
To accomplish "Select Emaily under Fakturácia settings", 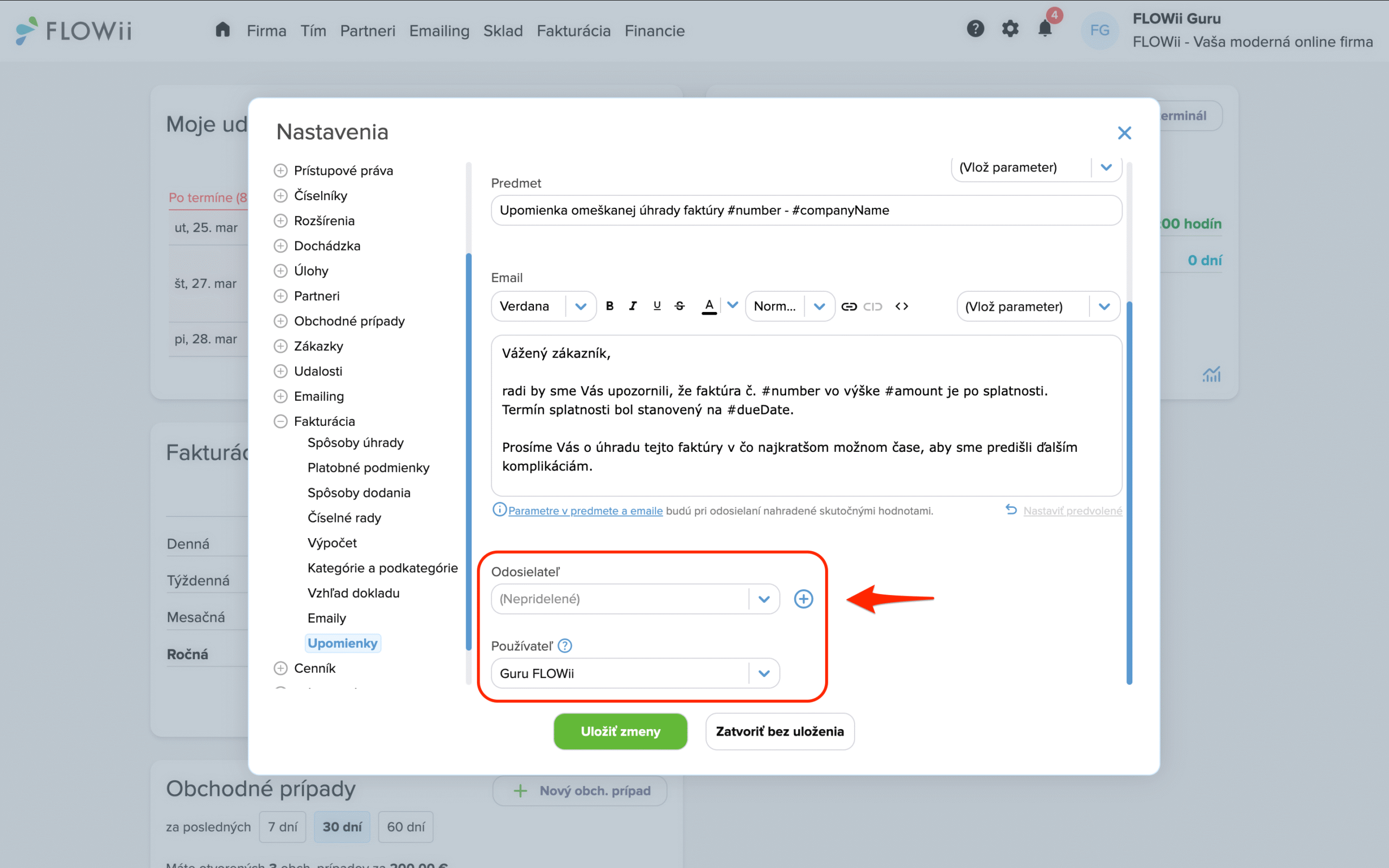I will [x=327, y=618].
